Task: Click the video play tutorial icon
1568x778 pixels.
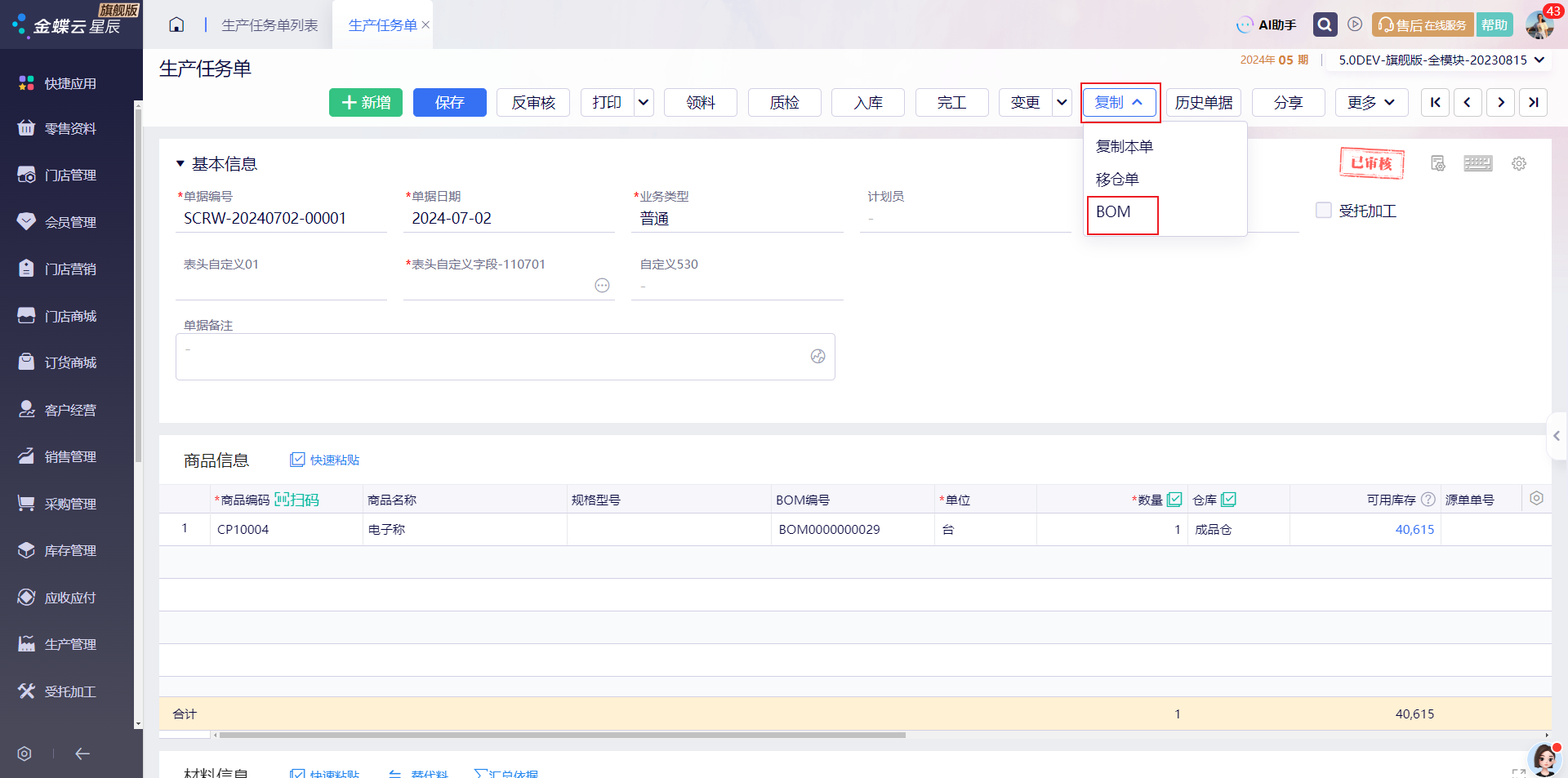Action: 1355,24
